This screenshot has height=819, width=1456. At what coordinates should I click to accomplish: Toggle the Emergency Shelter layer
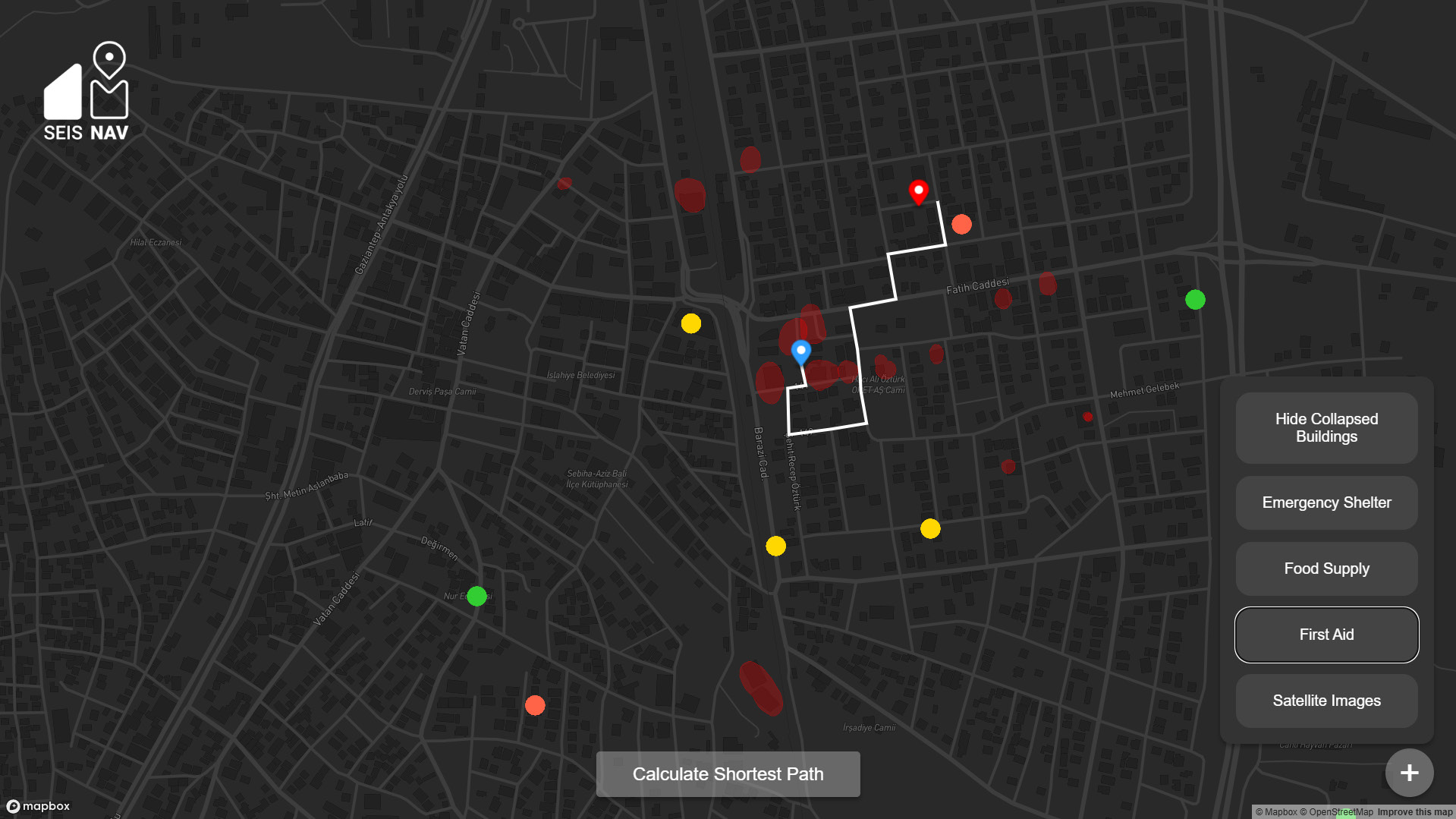1326,502
